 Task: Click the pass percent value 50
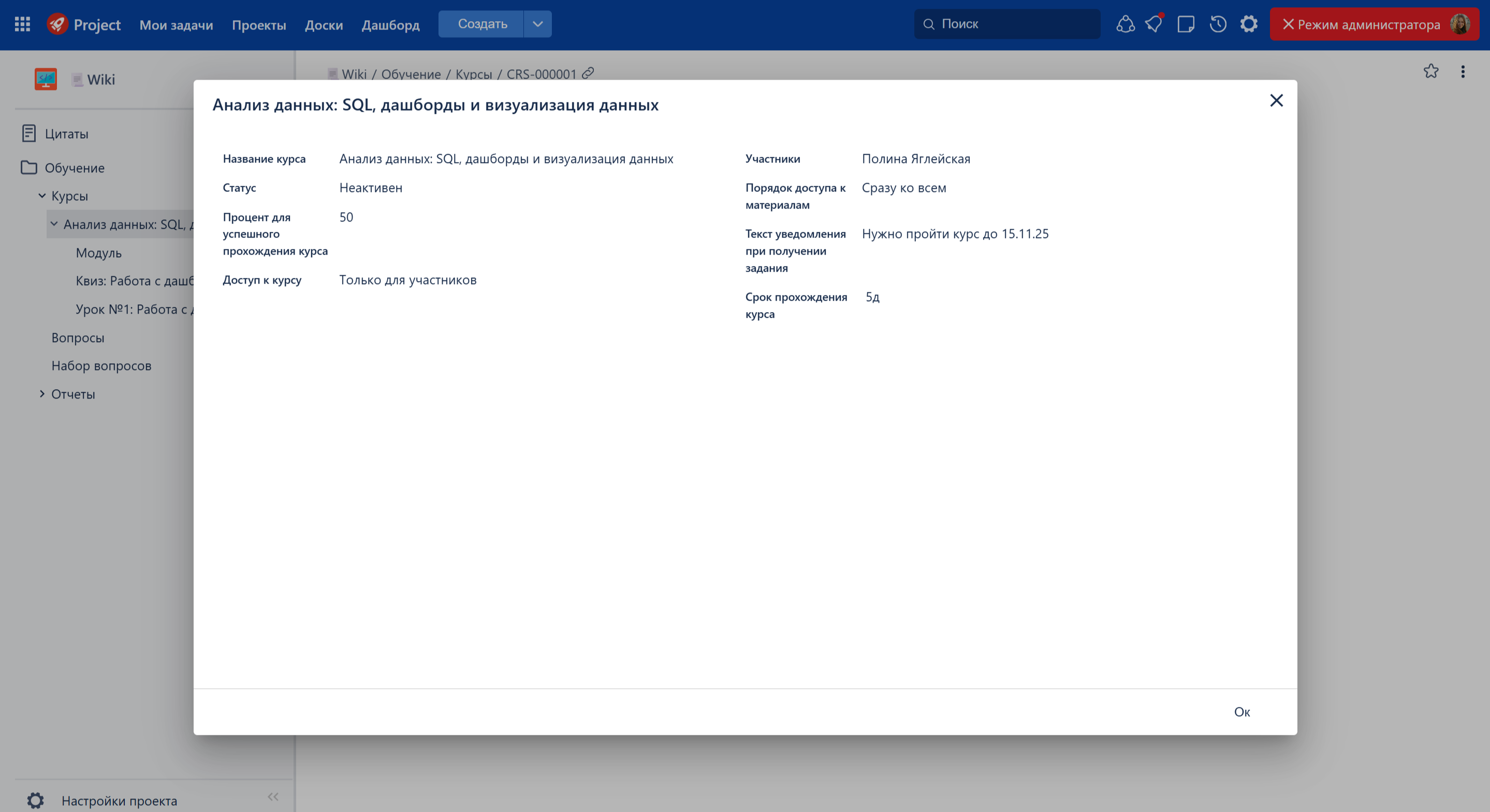[x=346, y=217]
